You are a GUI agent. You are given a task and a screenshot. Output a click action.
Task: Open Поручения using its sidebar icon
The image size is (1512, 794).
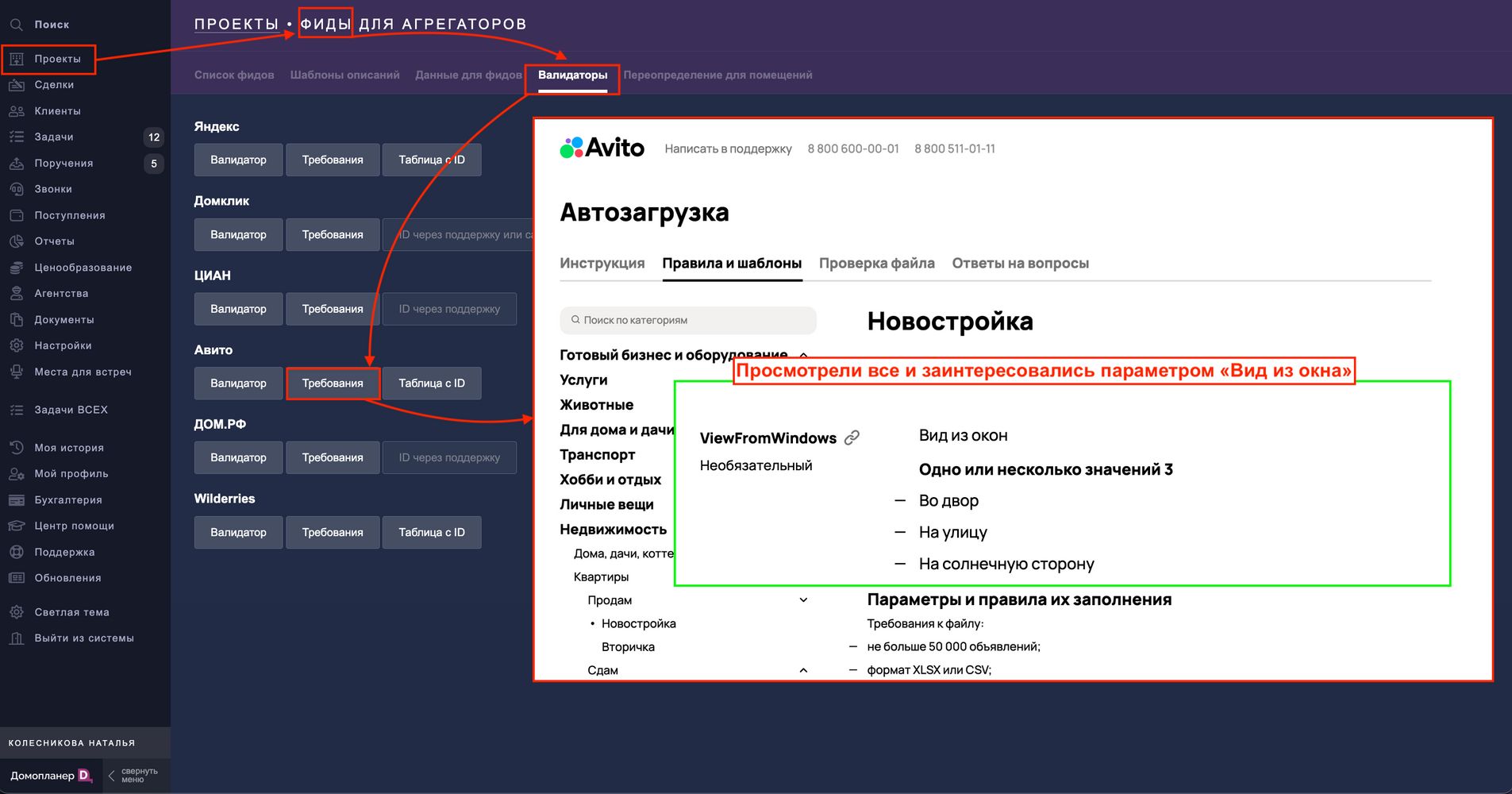point(17,163)
